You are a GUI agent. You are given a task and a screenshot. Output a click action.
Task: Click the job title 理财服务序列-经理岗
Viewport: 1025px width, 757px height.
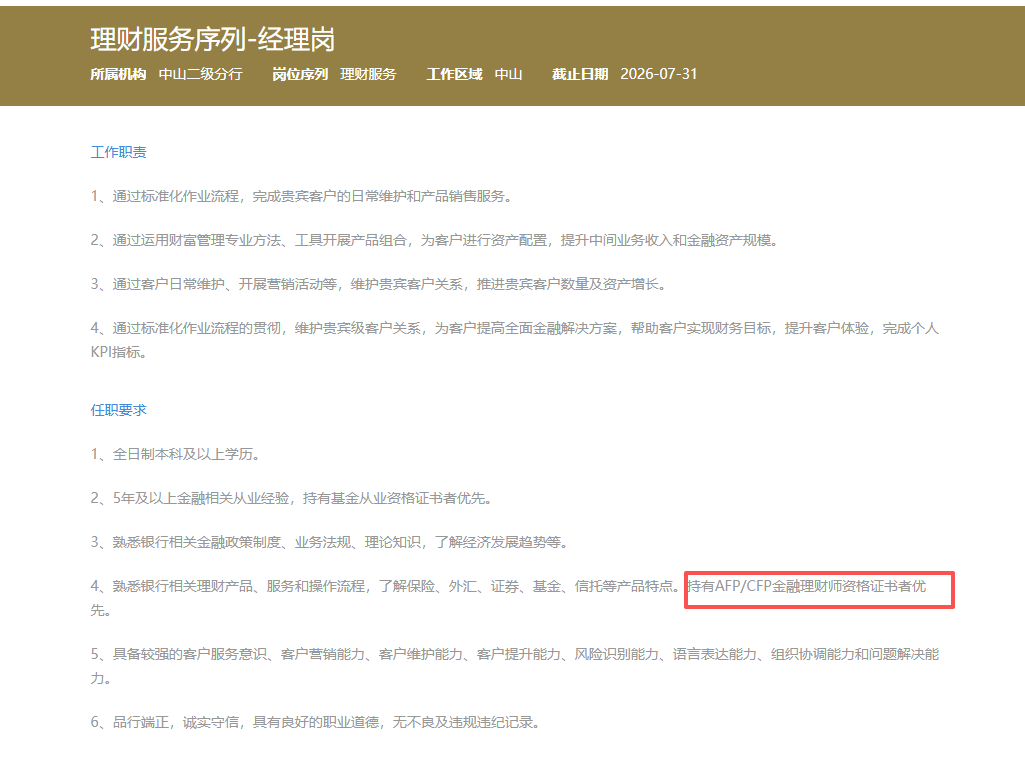212,40
